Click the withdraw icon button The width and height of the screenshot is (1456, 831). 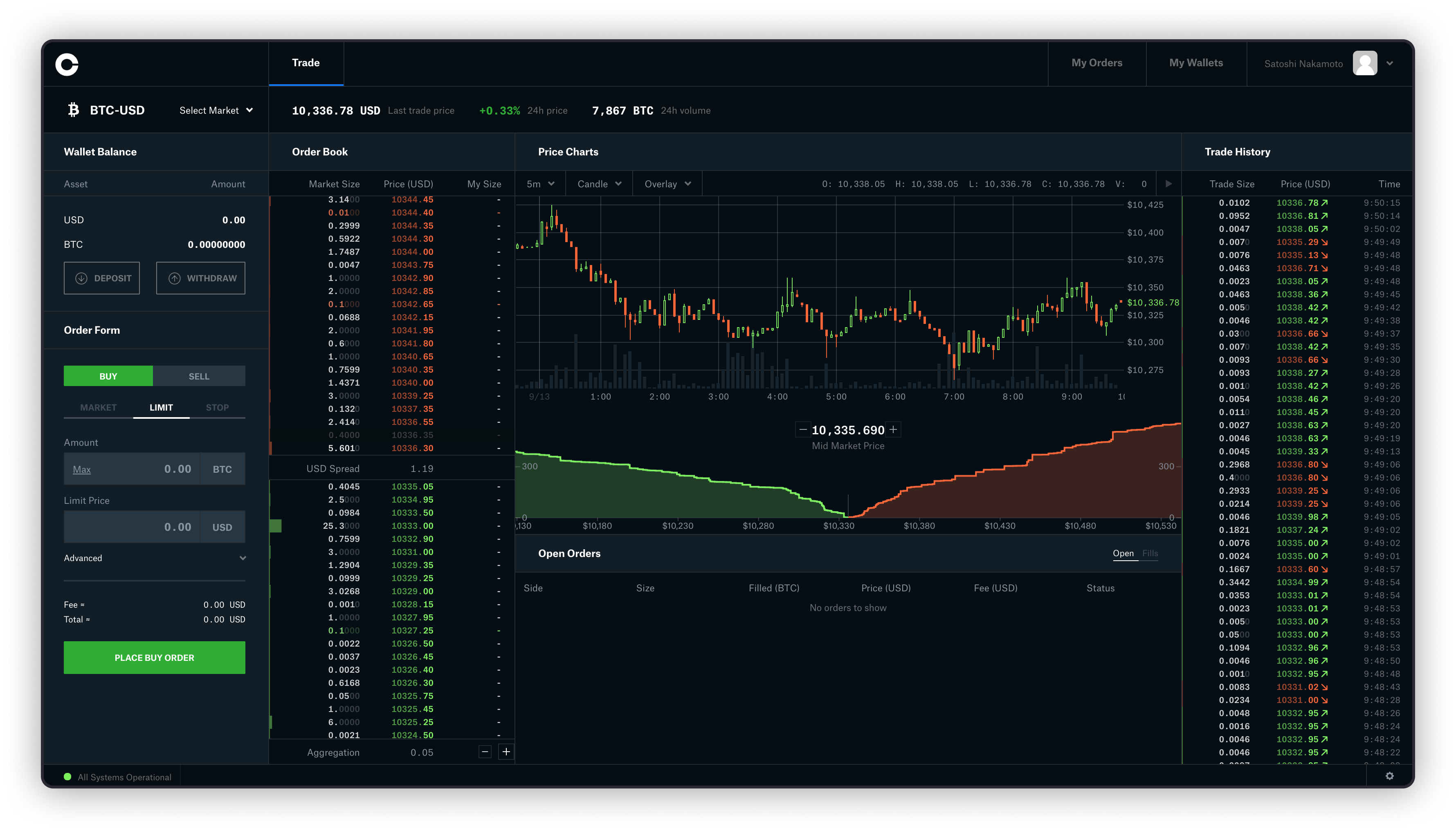coord(173,278)
